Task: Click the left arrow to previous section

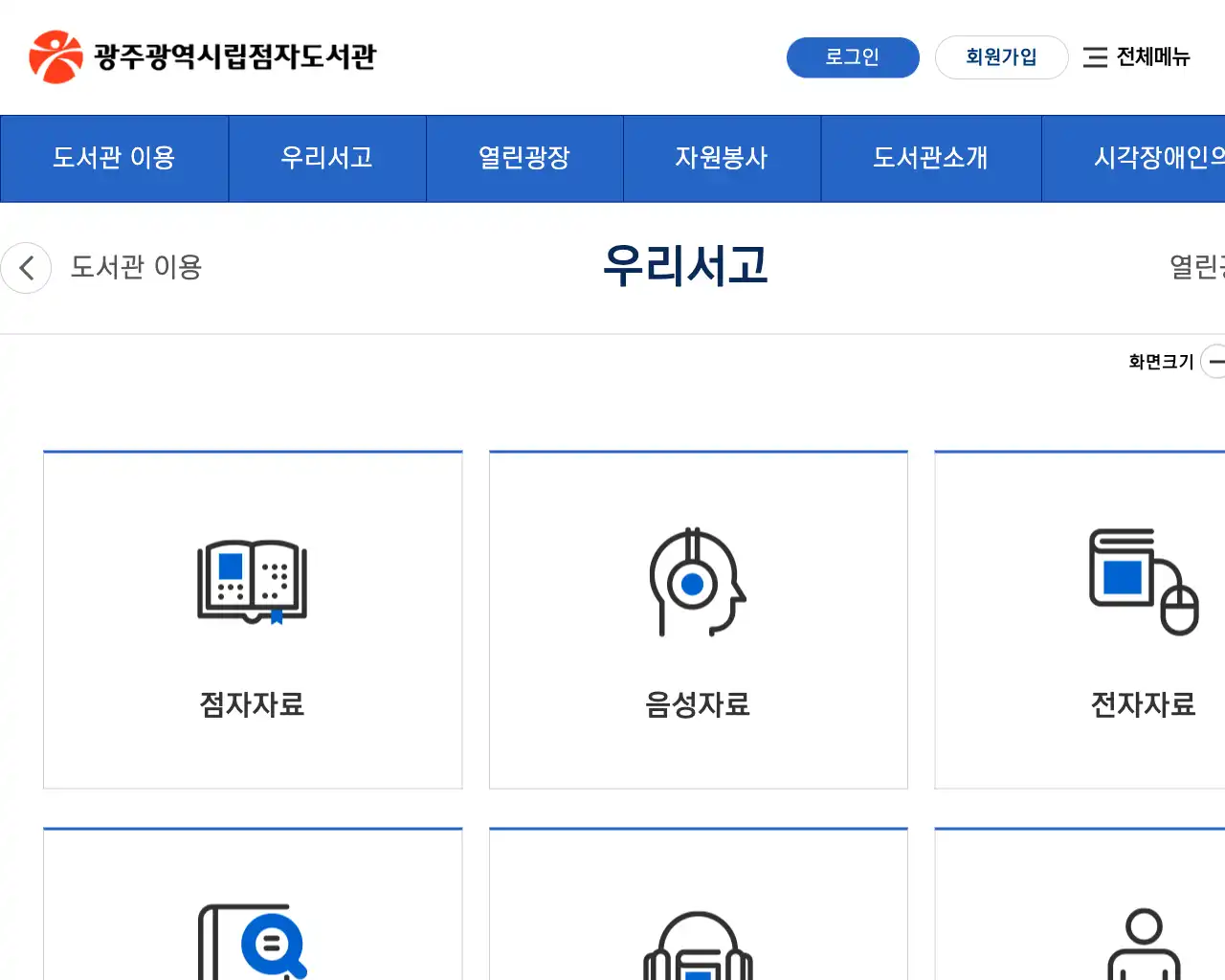Action: tap(26, 268)
